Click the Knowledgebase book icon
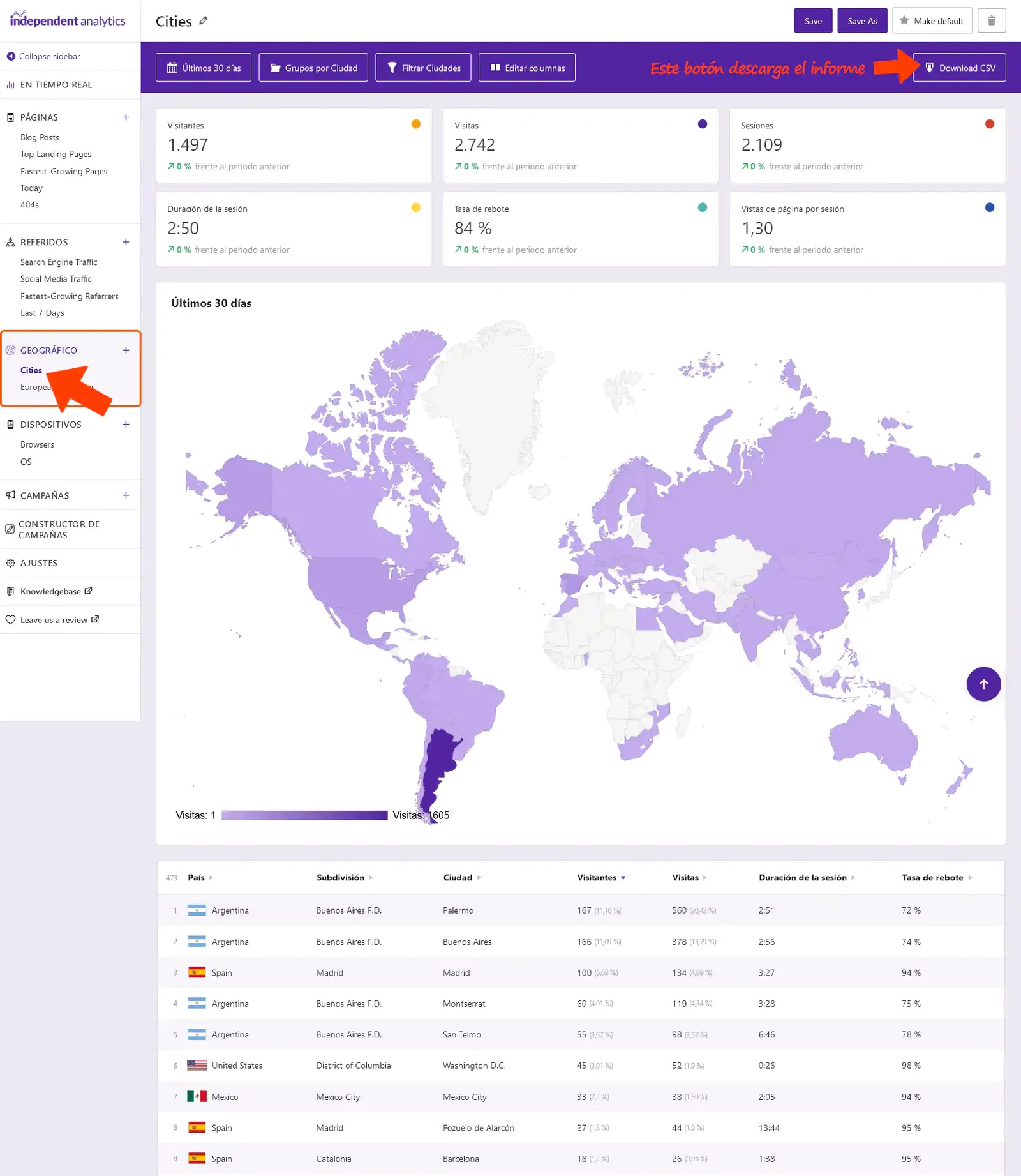This screenshot has height=1176, width=1021. click(x=10, y=591)
